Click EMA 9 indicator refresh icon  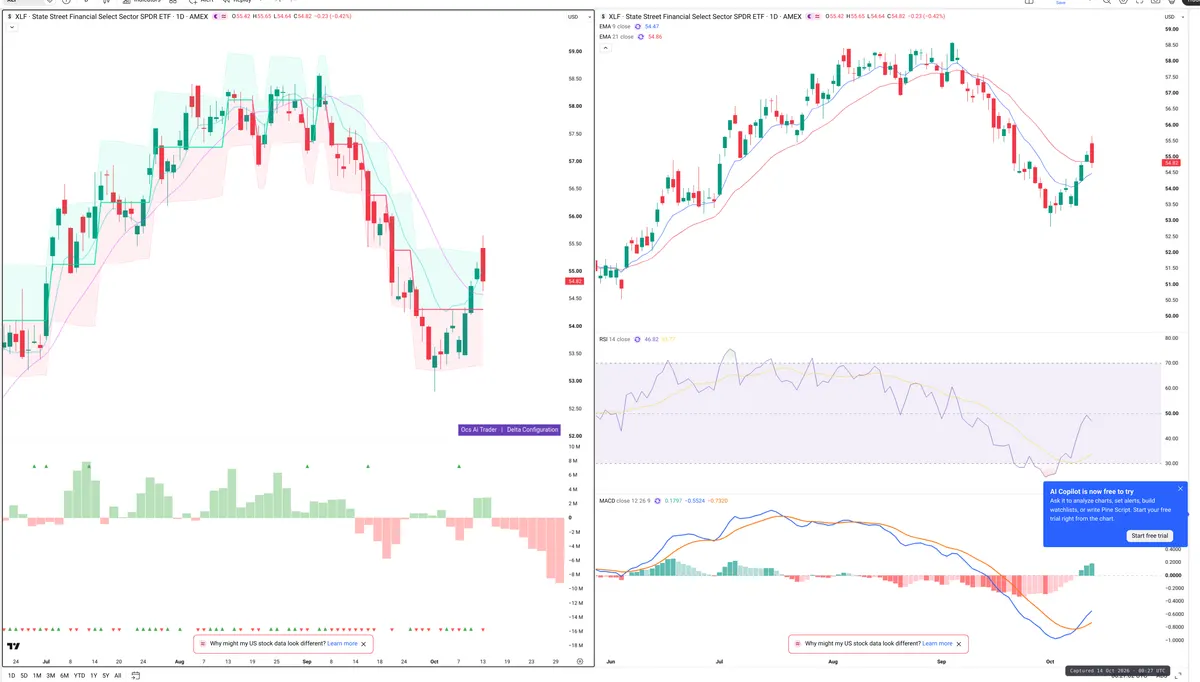[x=638, y=27]
